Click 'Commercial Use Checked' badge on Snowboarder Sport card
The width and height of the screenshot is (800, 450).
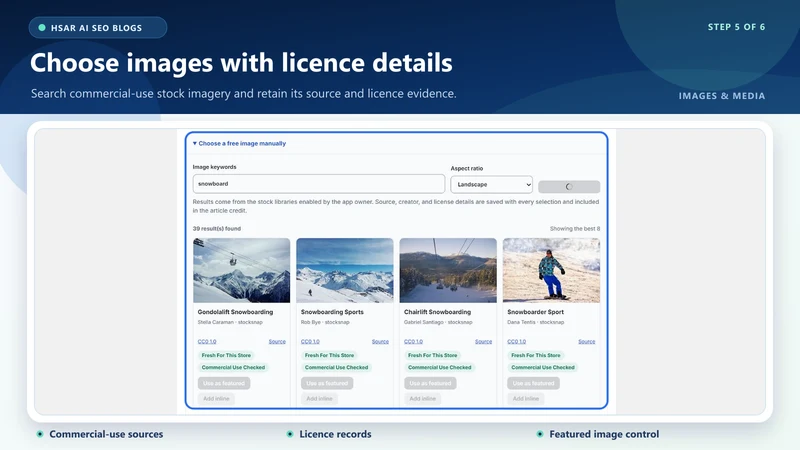point(543,367)
